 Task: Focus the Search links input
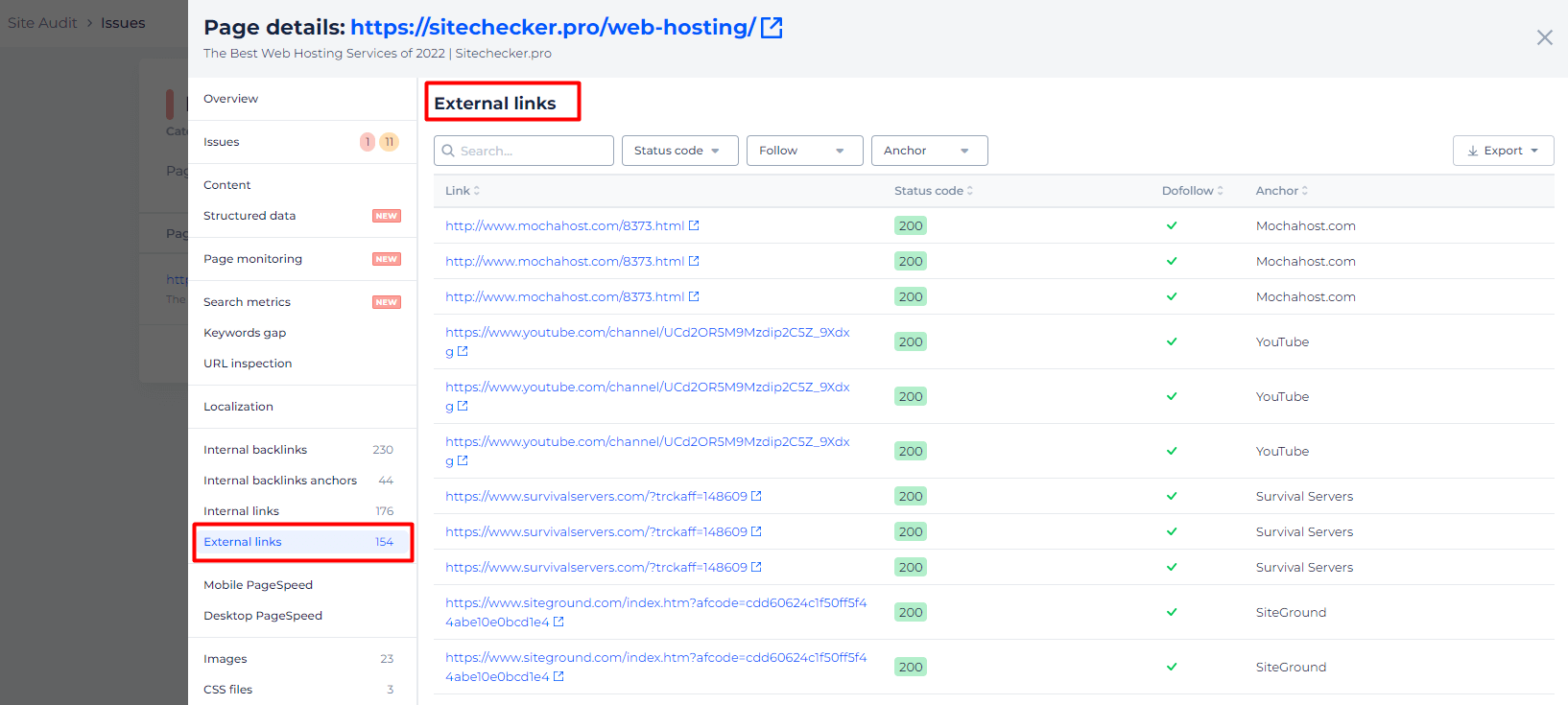click(524, 151)
